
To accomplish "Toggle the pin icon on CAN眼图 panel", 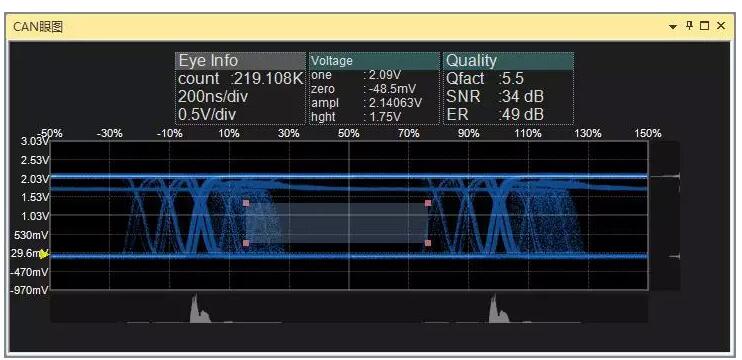I will point(689,26).
